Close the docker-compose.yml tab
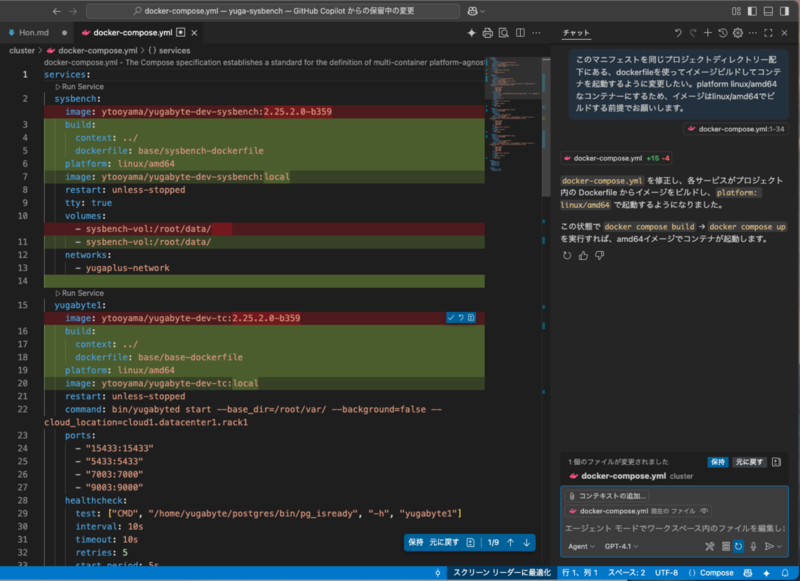The height and width of the screenshot is (581, 800). (x=194, y=33)
